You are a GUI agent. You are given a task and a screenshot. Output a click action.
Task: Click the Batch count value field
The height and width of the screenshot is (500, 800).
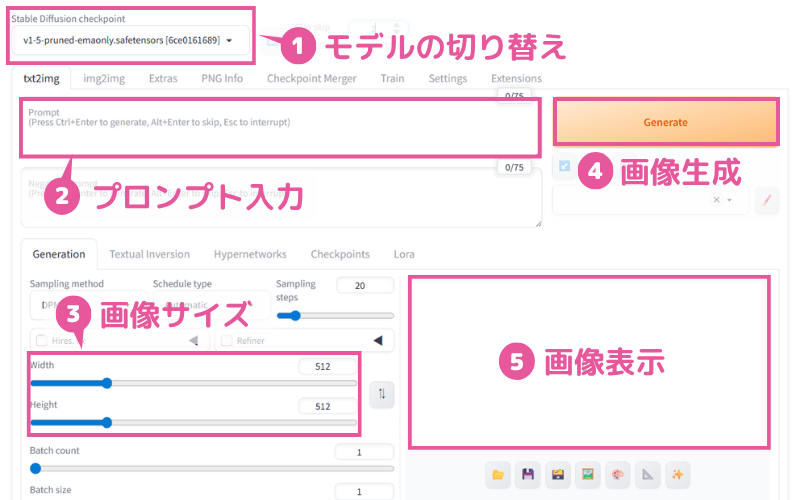pos(364,452)
